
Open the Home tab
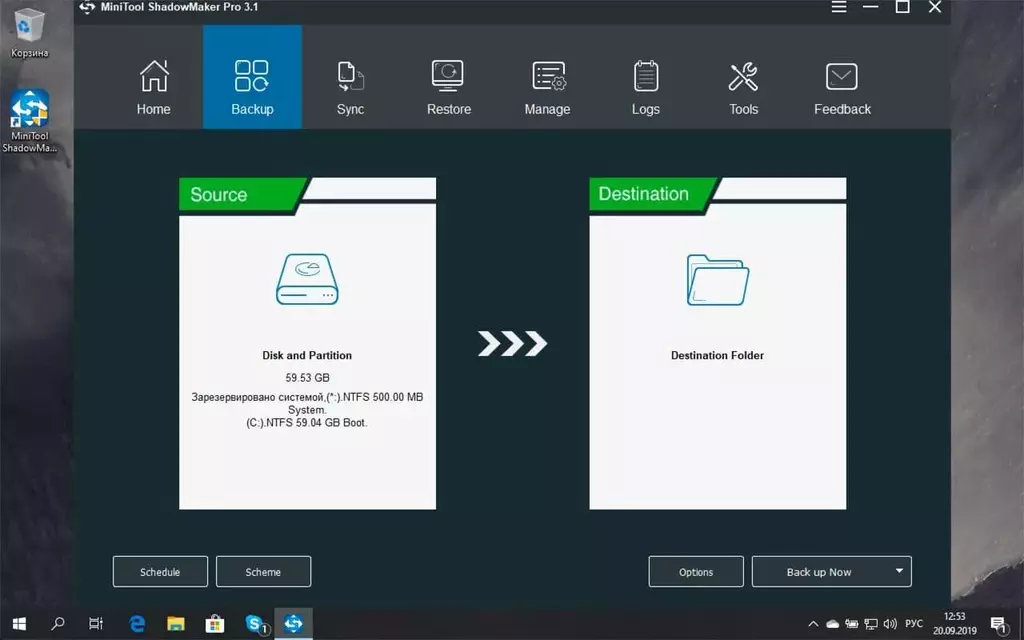click(x=153, y=86)
